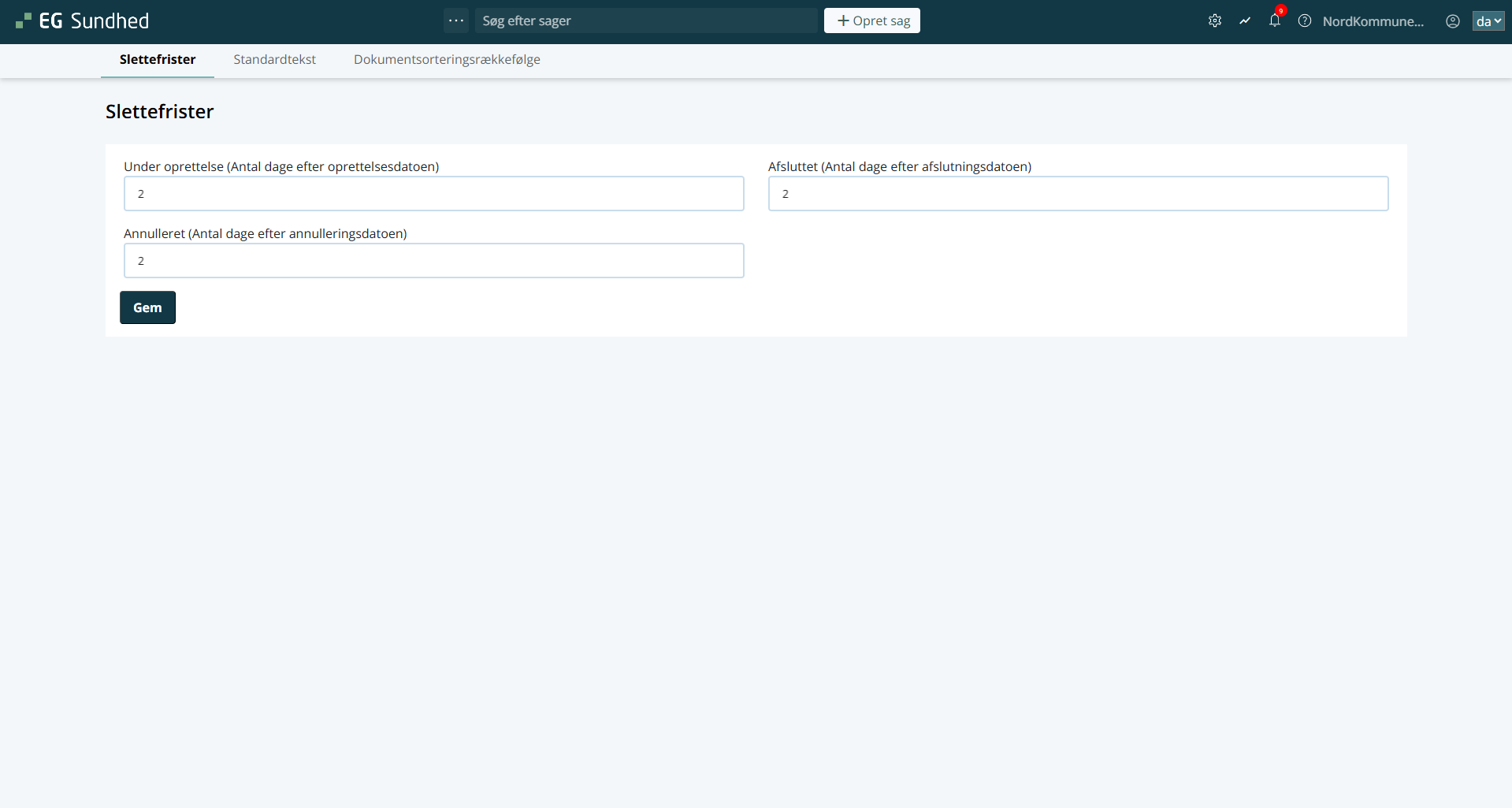Click the 'Afsluttet' days input field
1512x808 pixels.
pos(1078,194)
